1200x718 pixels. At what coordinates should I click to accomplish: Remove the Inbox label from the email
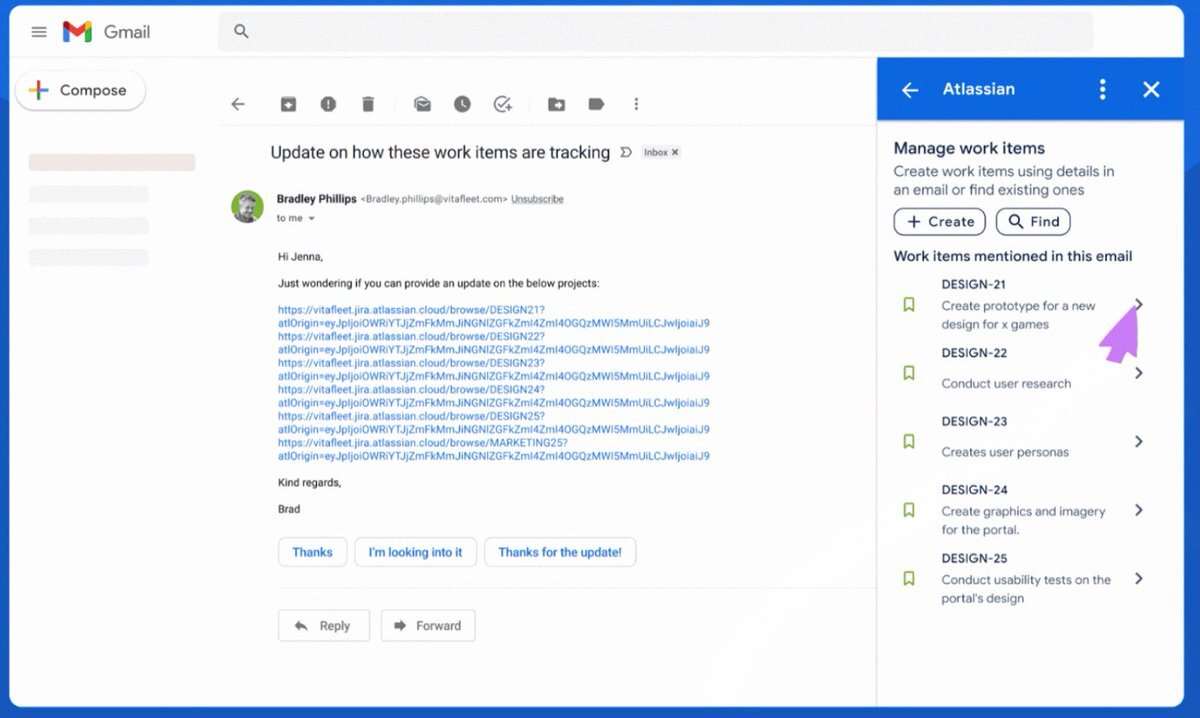pyautogui.click(x=675, y=153)
